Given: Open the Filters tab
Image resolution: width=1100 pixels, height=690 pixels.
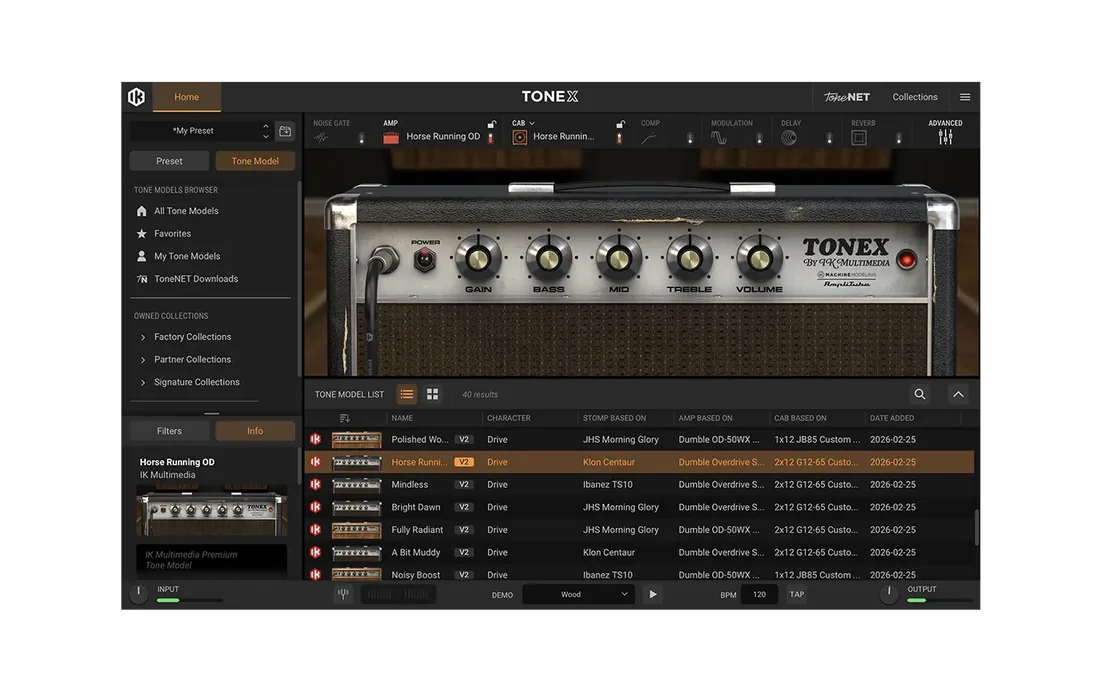Looking at the screenshot, I should pos(169,431).
